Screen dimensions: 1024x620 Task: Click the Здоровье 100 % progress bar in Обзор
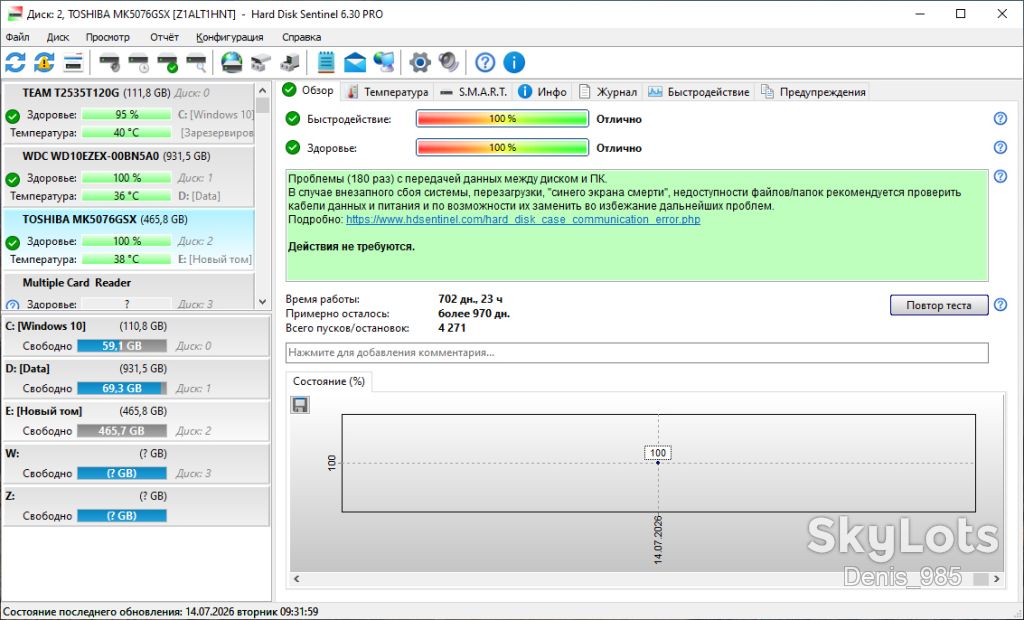pos(502,148)
